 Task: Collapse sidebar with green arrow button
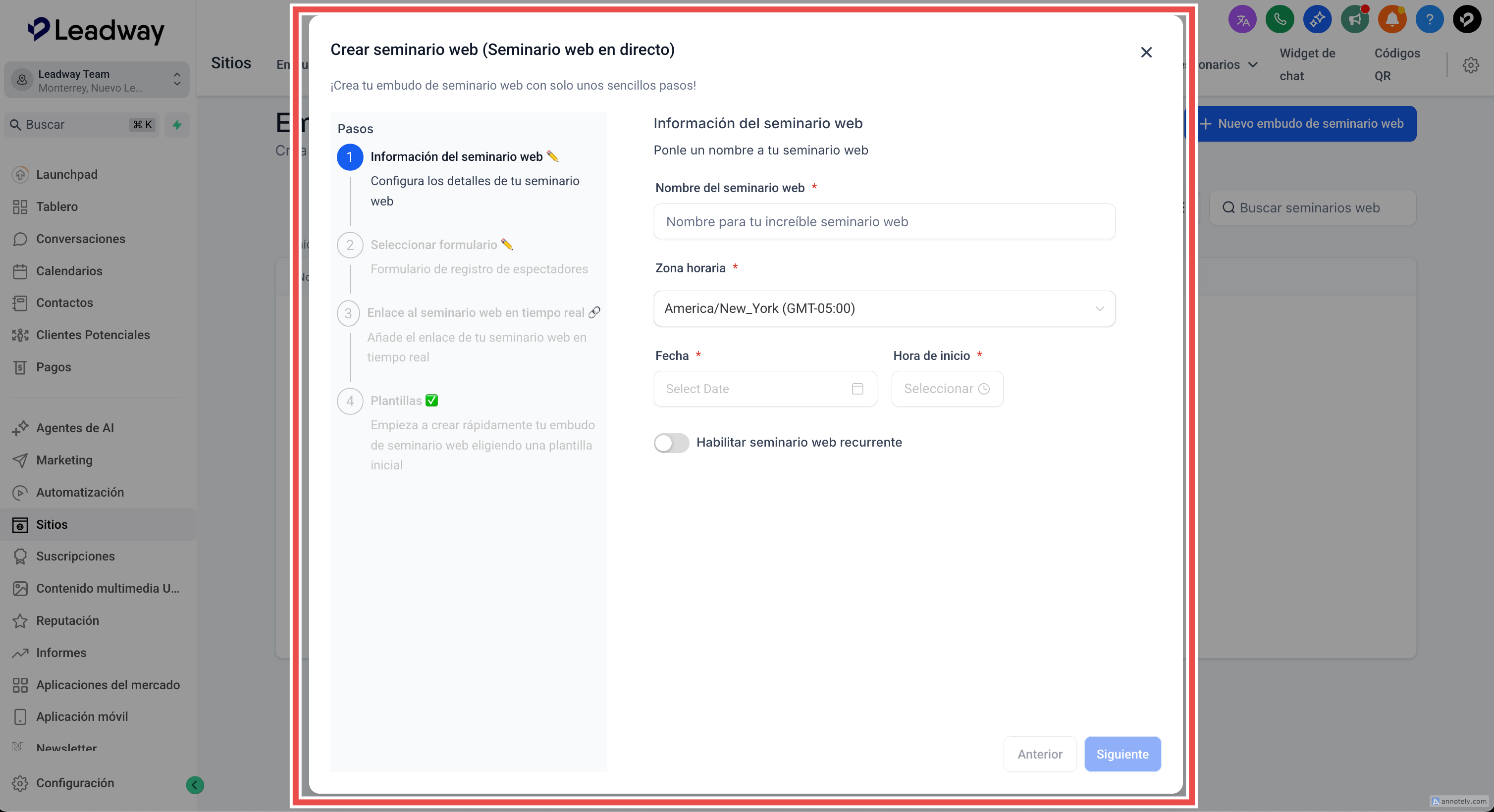[195, 785]
